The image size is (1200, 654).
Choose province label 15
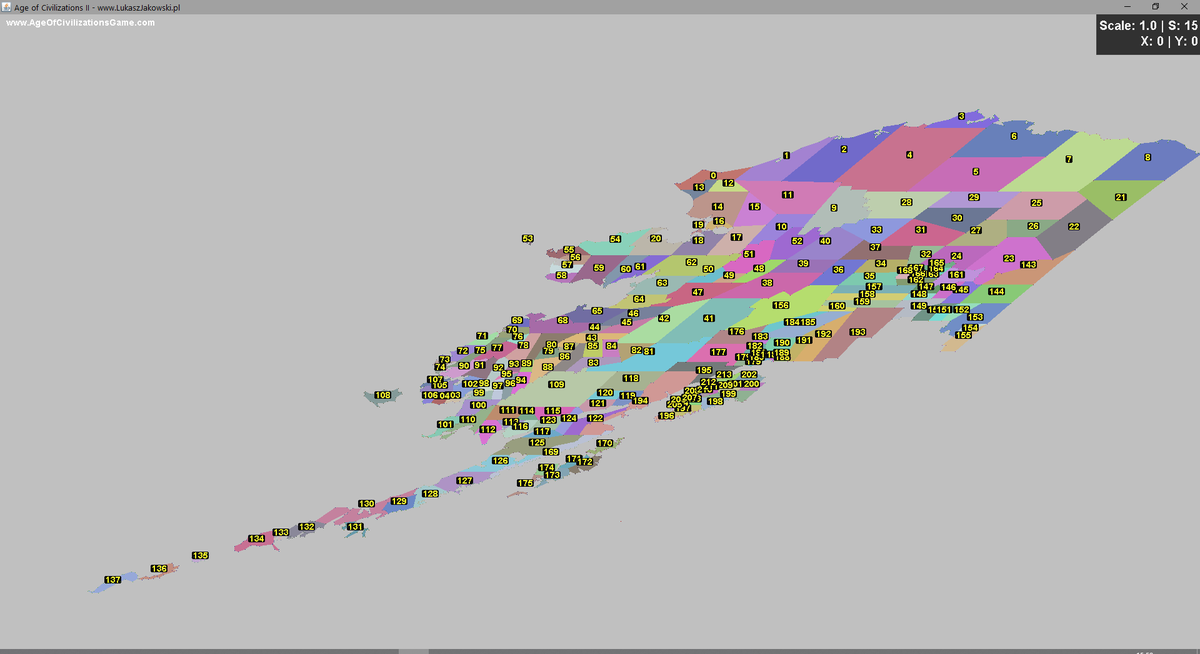tap(755, 207)
